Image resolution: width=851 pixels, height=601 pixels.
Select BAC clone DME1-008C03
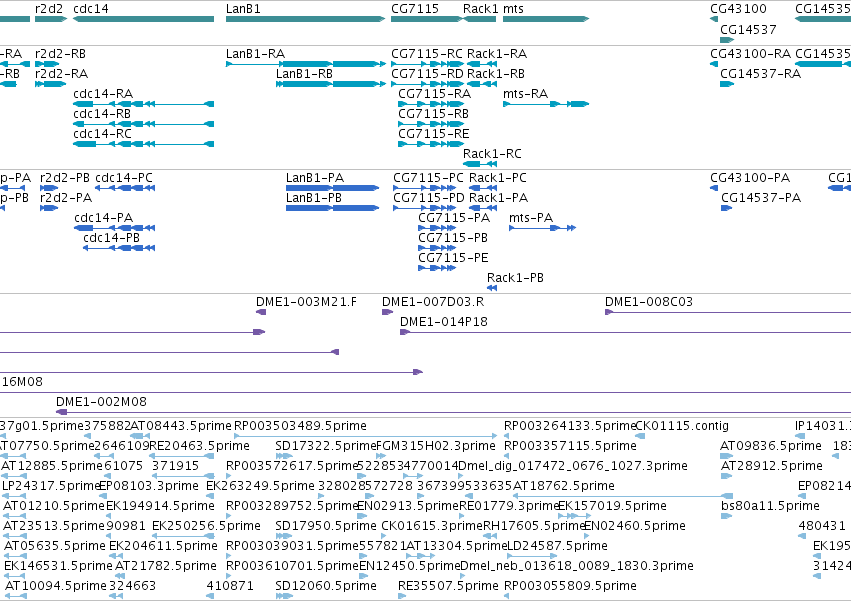(x=728, y=312)
